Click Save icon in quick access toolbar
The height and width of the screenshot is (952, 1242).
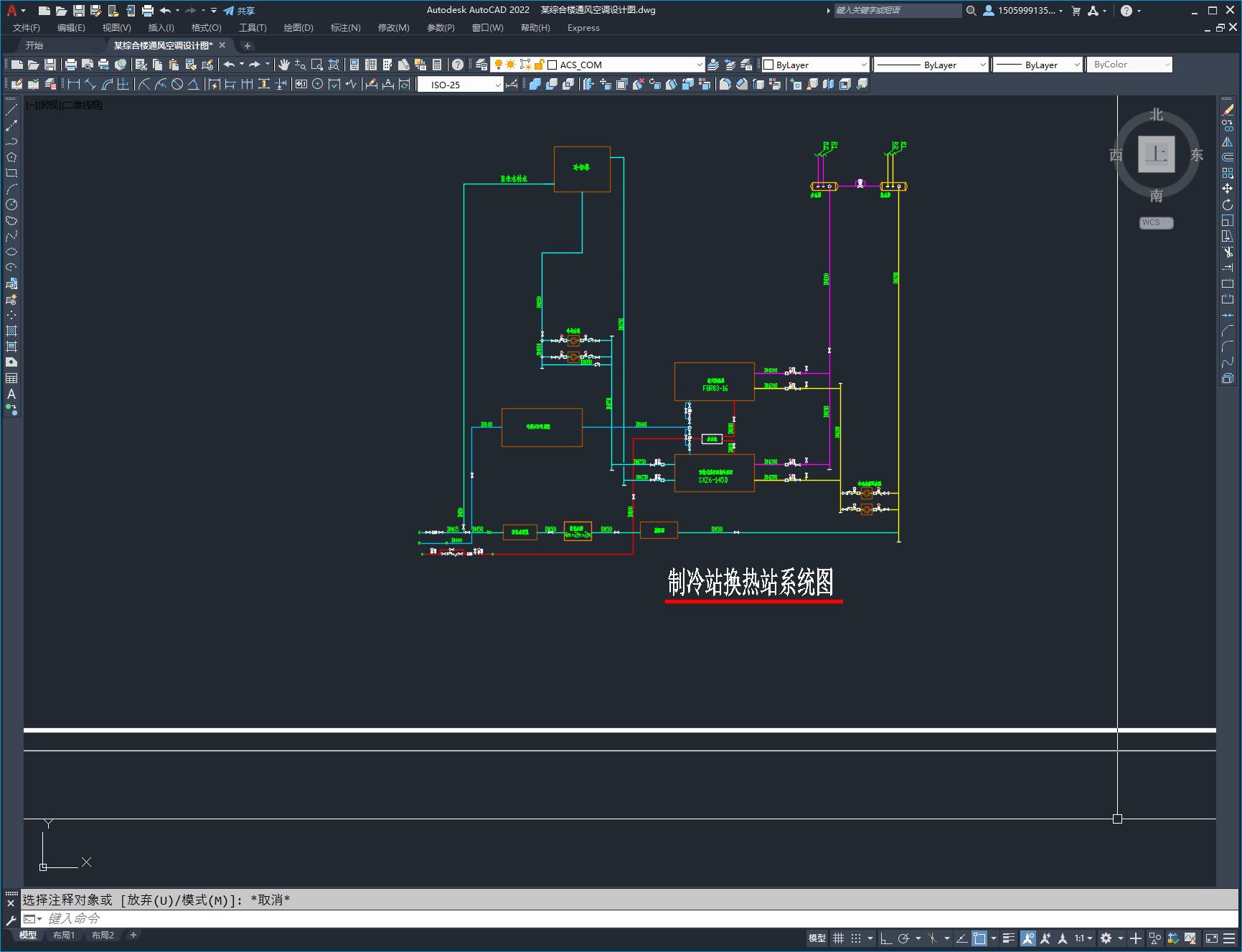click(79, 11)
